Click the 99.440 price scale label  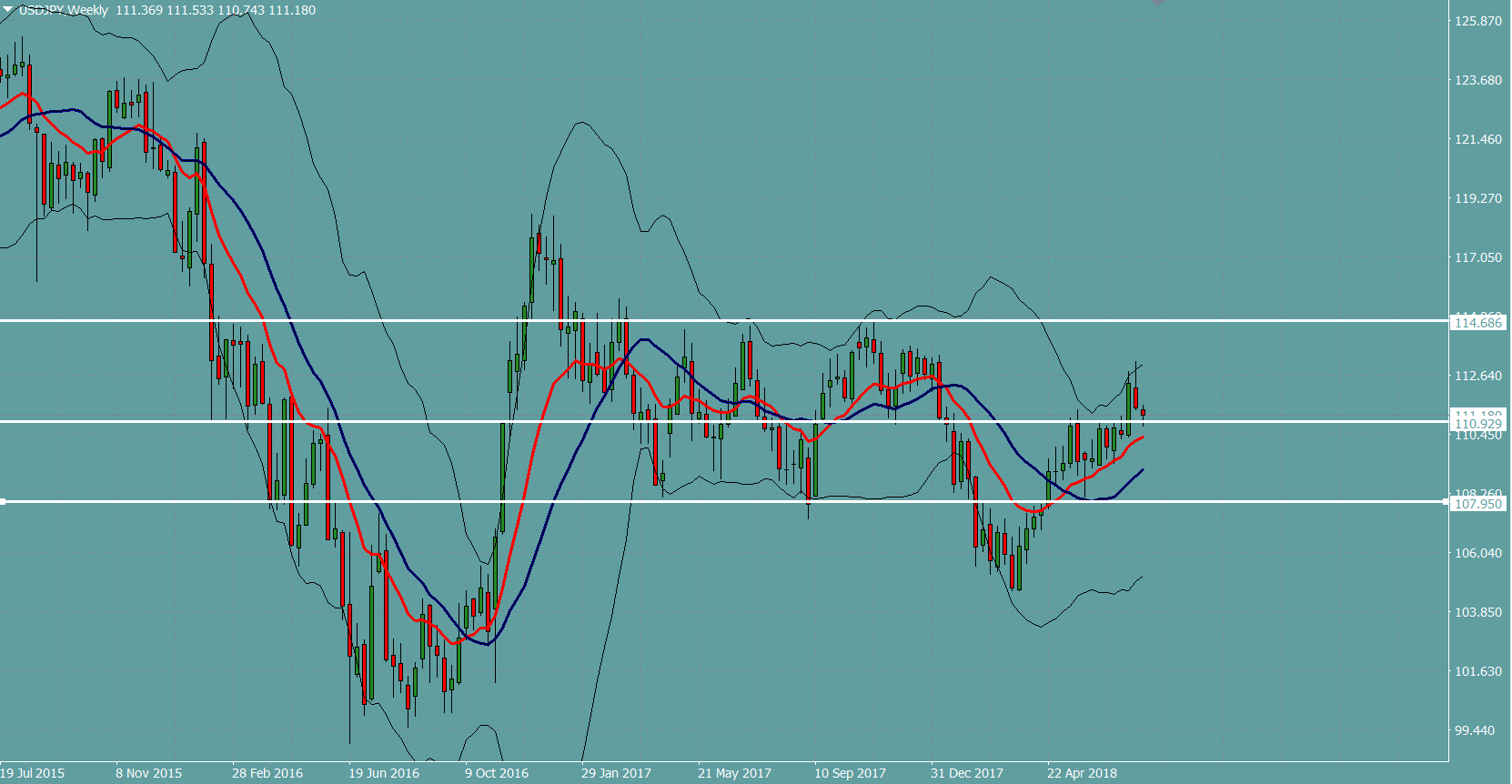1475,730
